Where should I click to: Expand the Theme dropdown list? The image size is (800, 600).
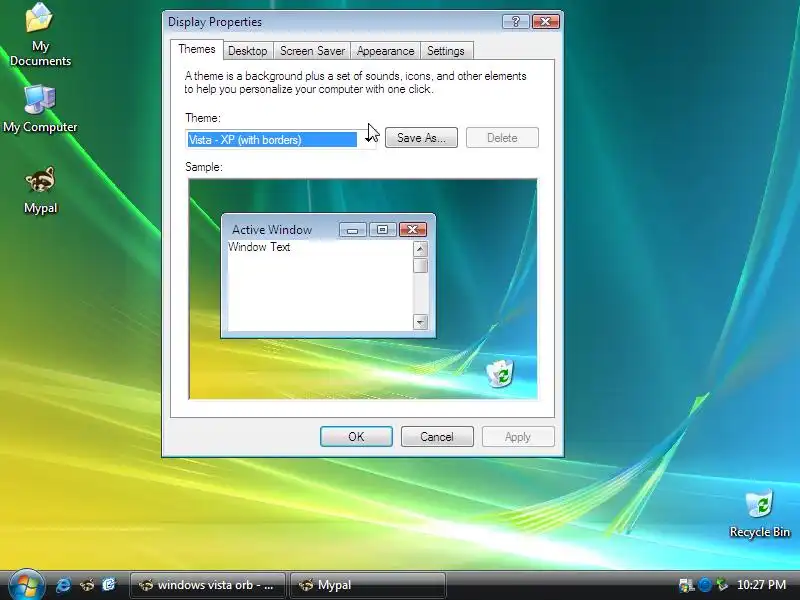pyautogui.click(x=367, y=139)
